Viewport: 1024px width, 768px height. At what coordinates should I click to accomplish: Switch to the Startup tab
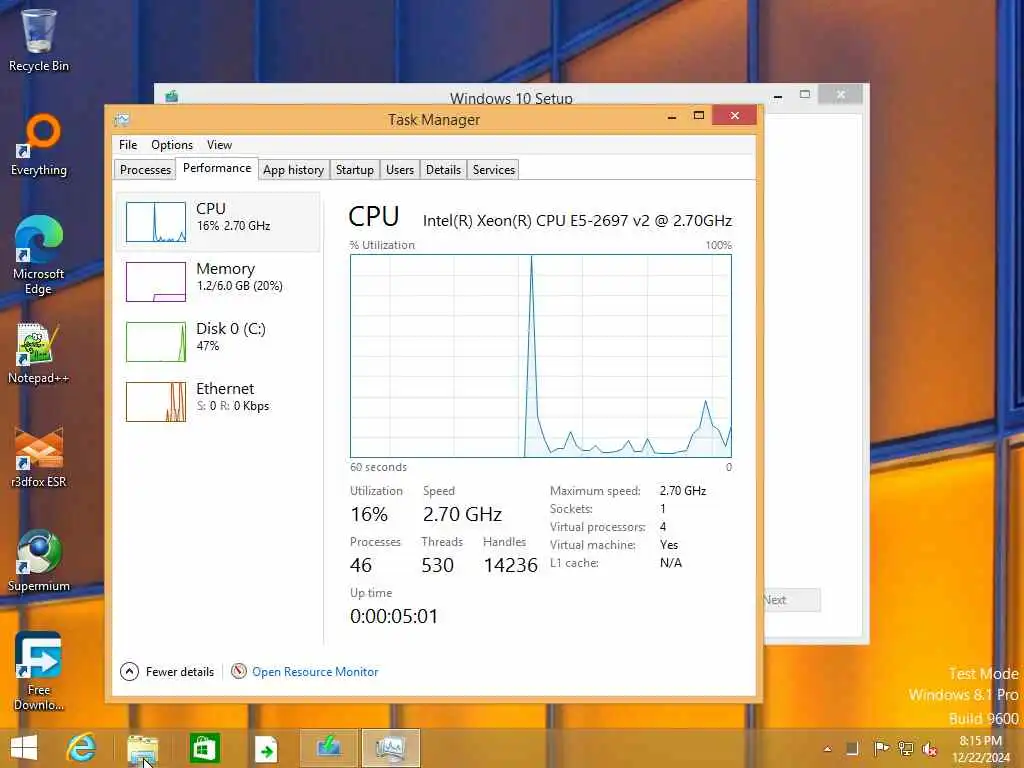pyautogui.click(x=355, y=170)
